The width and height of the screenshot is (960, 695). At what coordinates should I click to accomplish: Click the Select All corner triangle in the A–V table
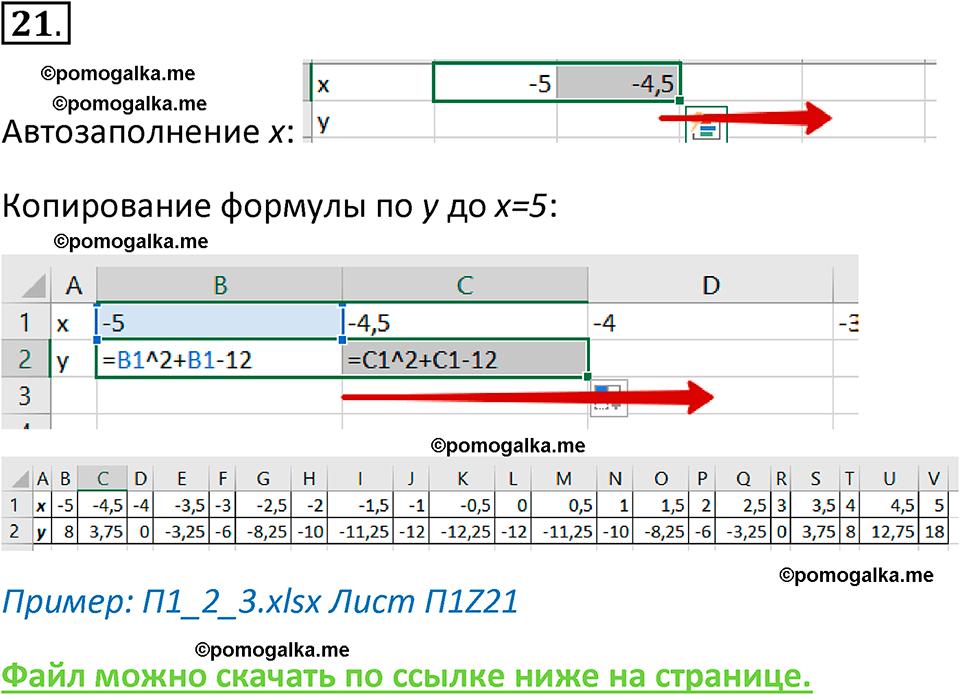(22, 479)
